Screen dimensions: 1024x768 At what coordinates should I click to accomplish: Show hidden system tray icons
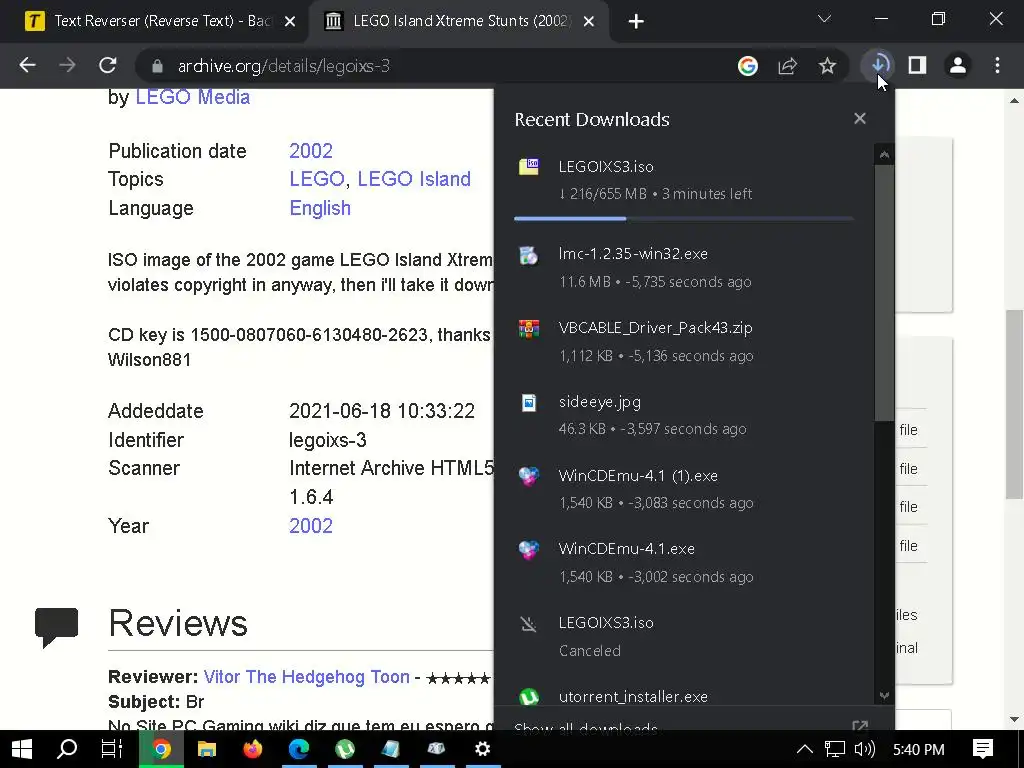[805, 749]
